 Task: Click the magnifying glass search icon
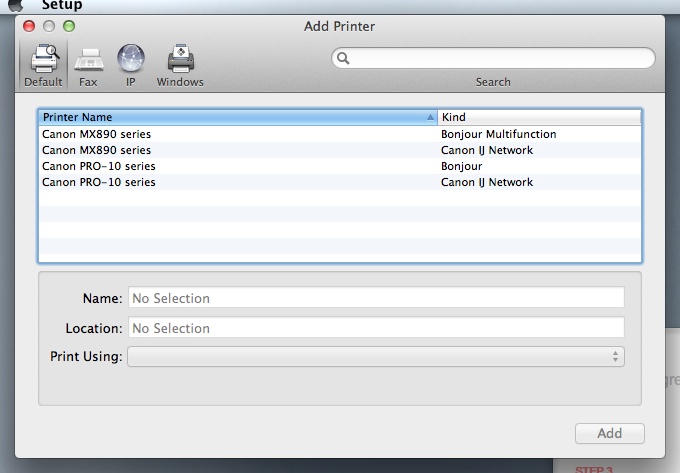[343, 59]
